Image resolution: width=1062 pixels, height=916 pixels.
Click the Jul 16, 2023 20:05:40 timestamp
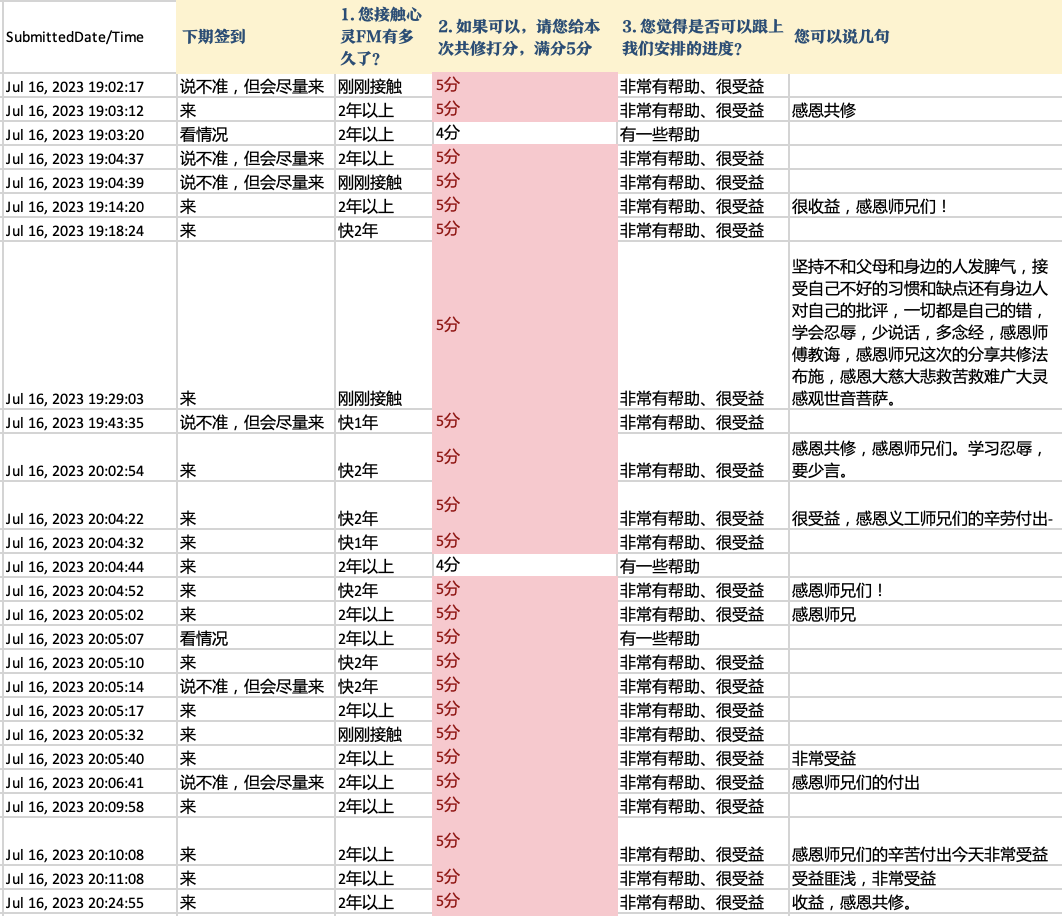(x=75, y=759)
